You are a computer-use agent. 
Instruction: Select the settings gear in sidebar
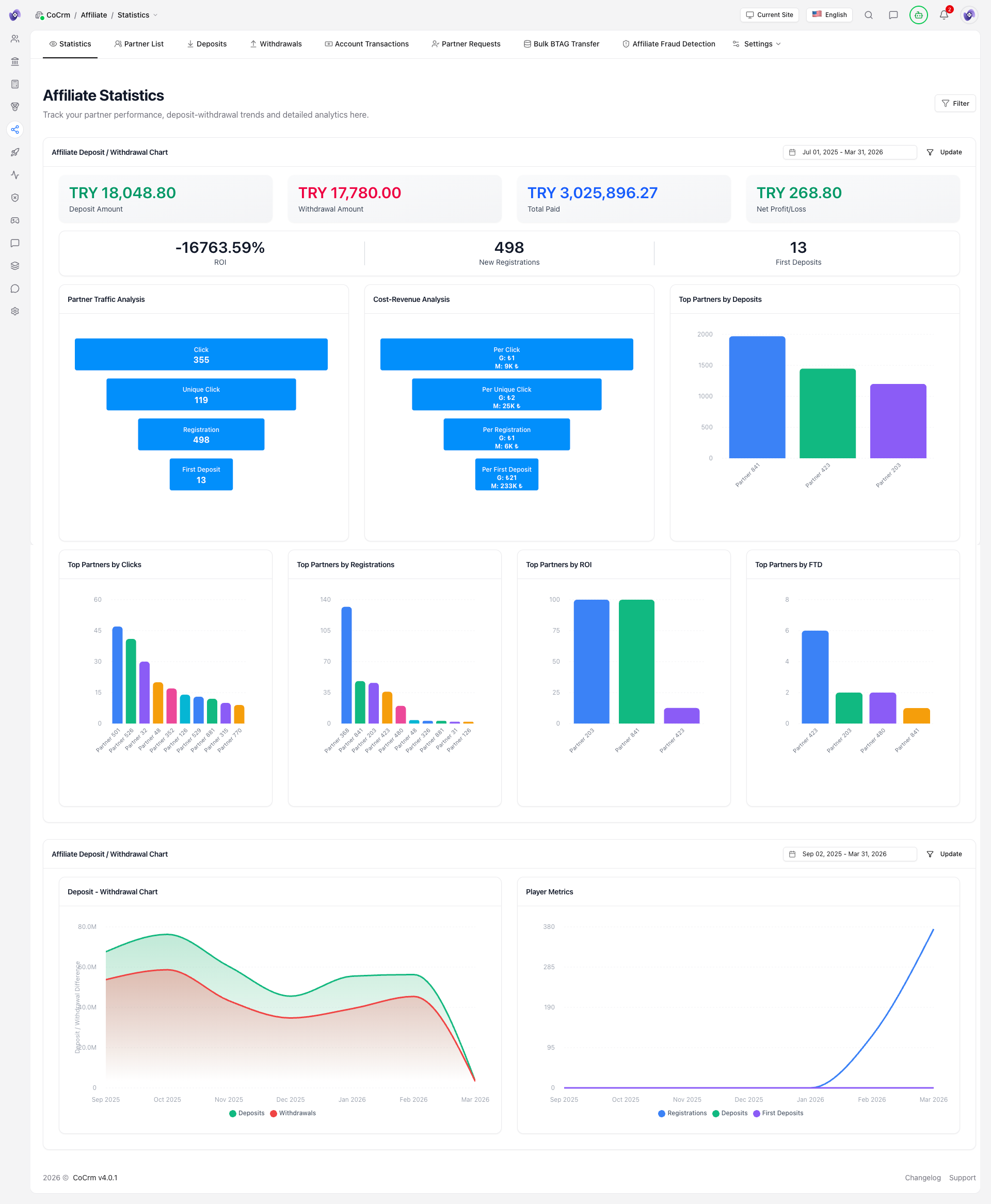pyautogui.click(x=15, y=311)
